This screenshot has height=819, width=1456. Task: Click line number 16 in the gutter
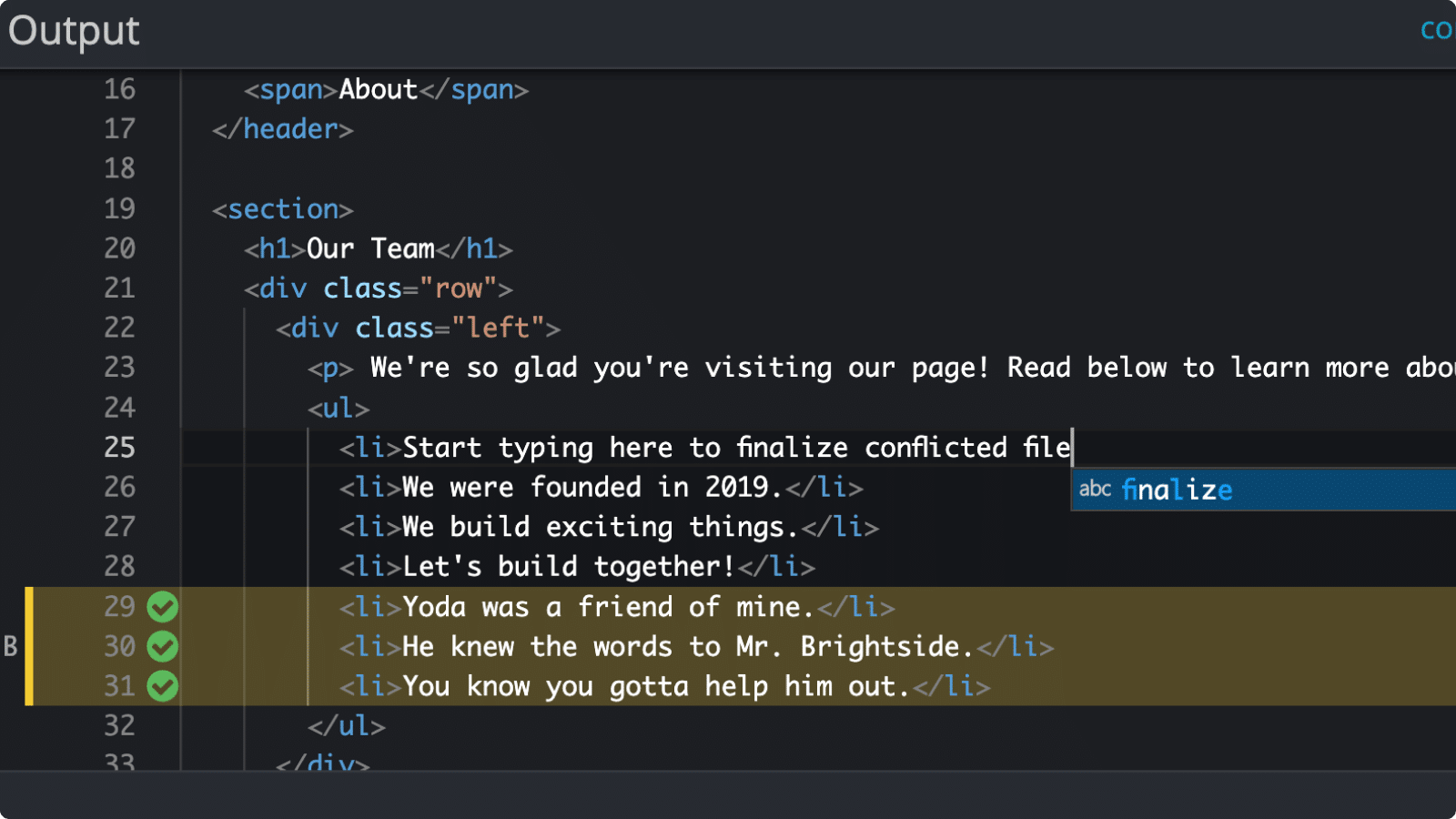pos(119,89)
